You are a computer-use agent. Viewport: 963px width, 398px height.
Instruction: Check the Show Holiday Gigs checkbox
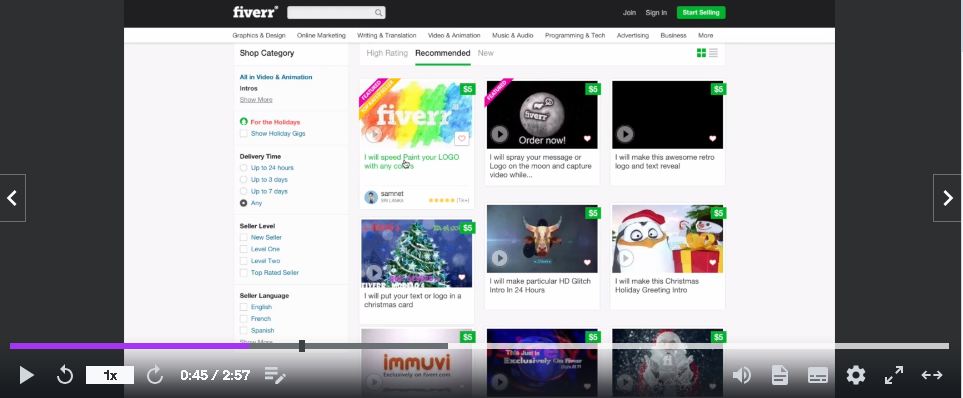click(x=244, y=133)
